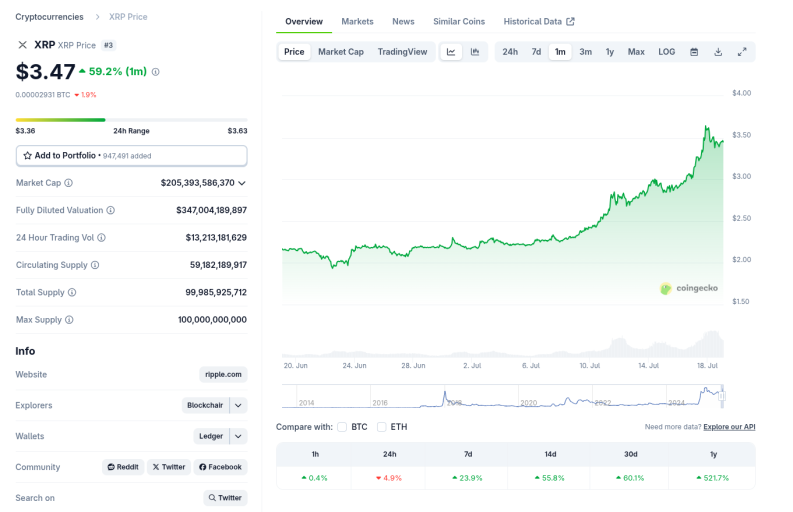Image resolution: width=793 pixels, height=512 pixels.
Task: Click the Explore our API link
Action: [x=729, y=427]
